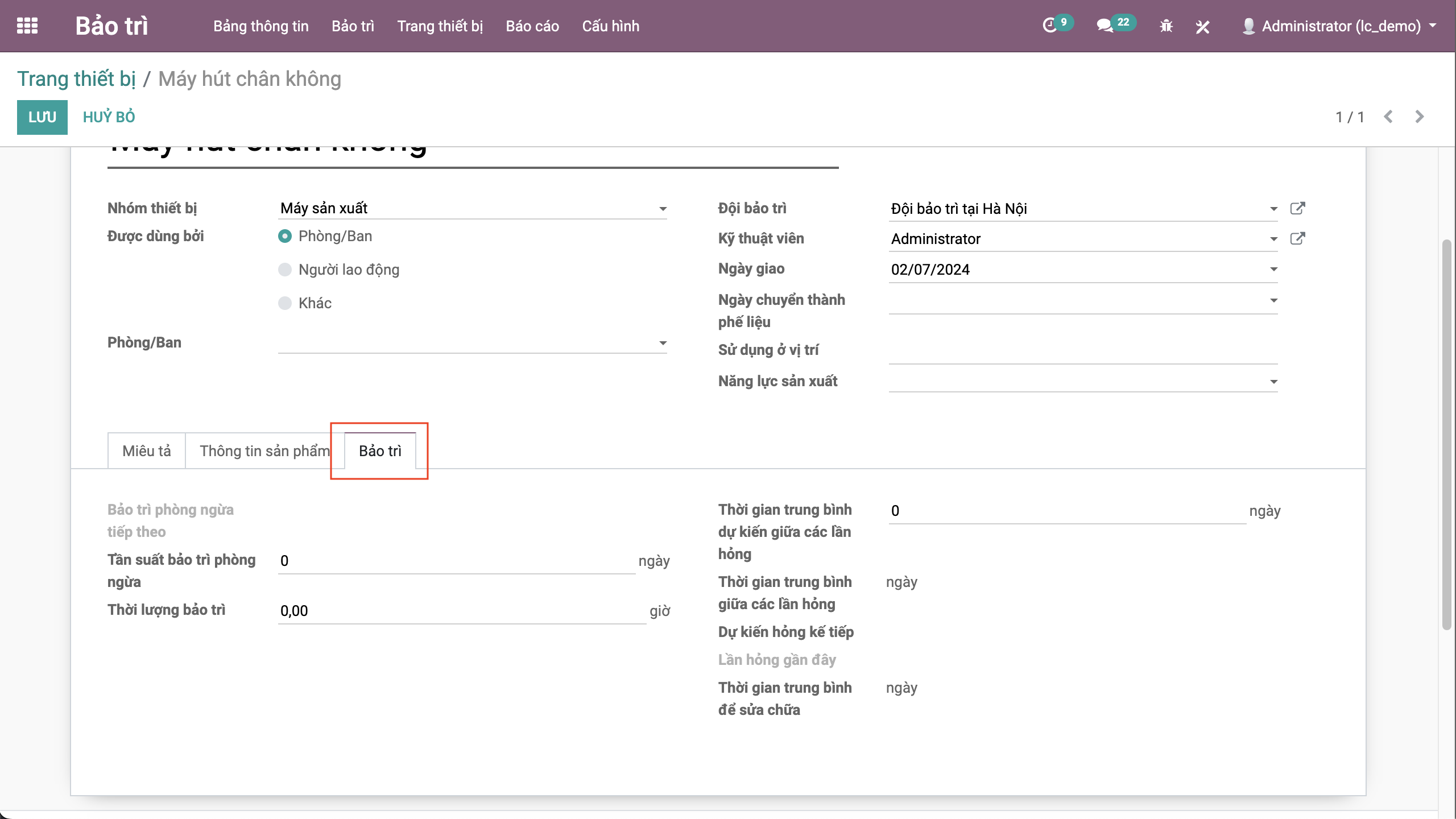1456x819 pixels.
Task: Select the Khác radio option
Action: pyautogui.click(x=285, y=303)
